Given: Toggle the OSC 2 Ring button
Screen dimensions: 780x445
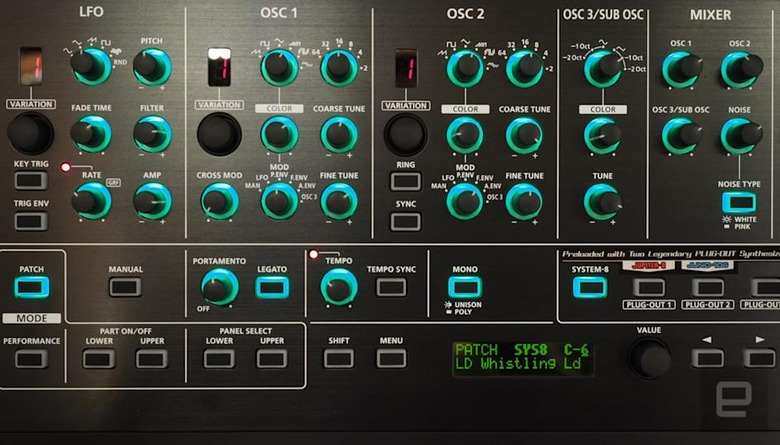Looking at the screenshot, I should click(405, 181).
